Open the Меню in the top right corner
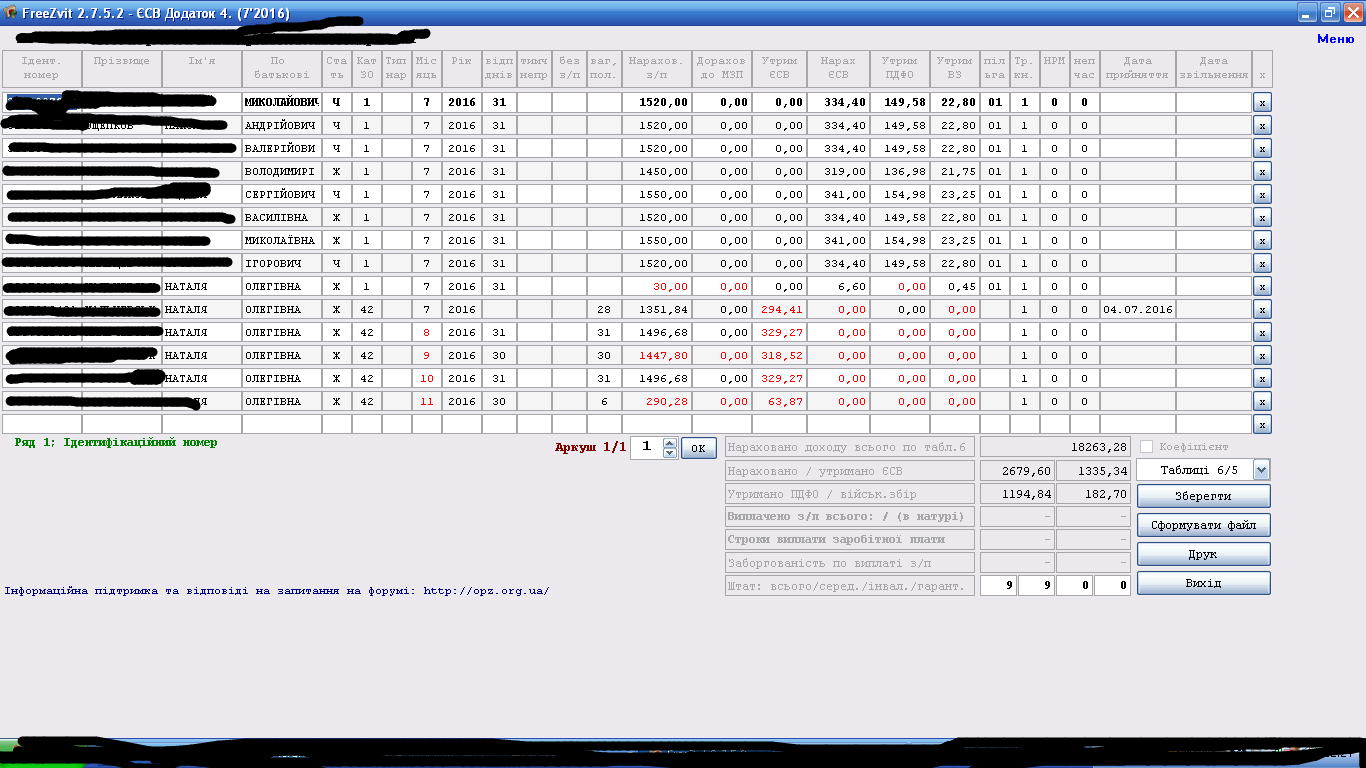 click(x=1335, y=39)
